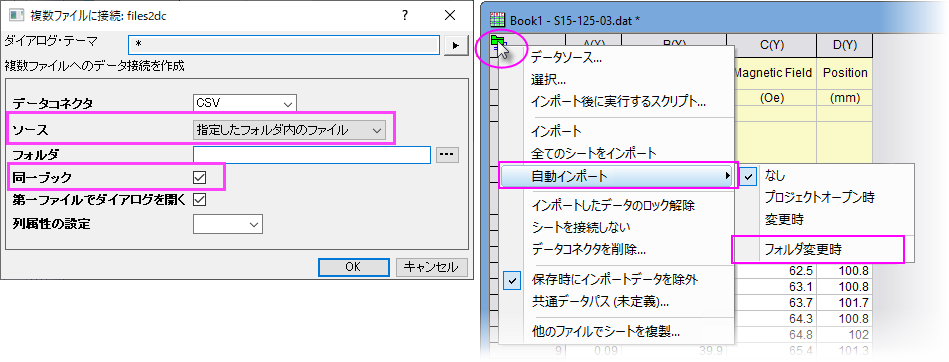This screenshot has width=949, height=362.
Task: Toggle the 同一ブック checkbox
Action: click(199, 177)
